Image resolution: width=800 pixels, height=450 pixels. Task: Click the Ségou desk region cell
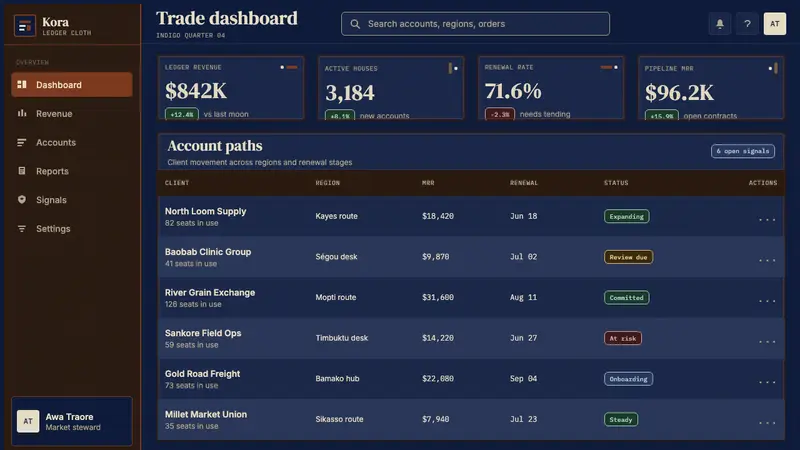tap(336, 257)
